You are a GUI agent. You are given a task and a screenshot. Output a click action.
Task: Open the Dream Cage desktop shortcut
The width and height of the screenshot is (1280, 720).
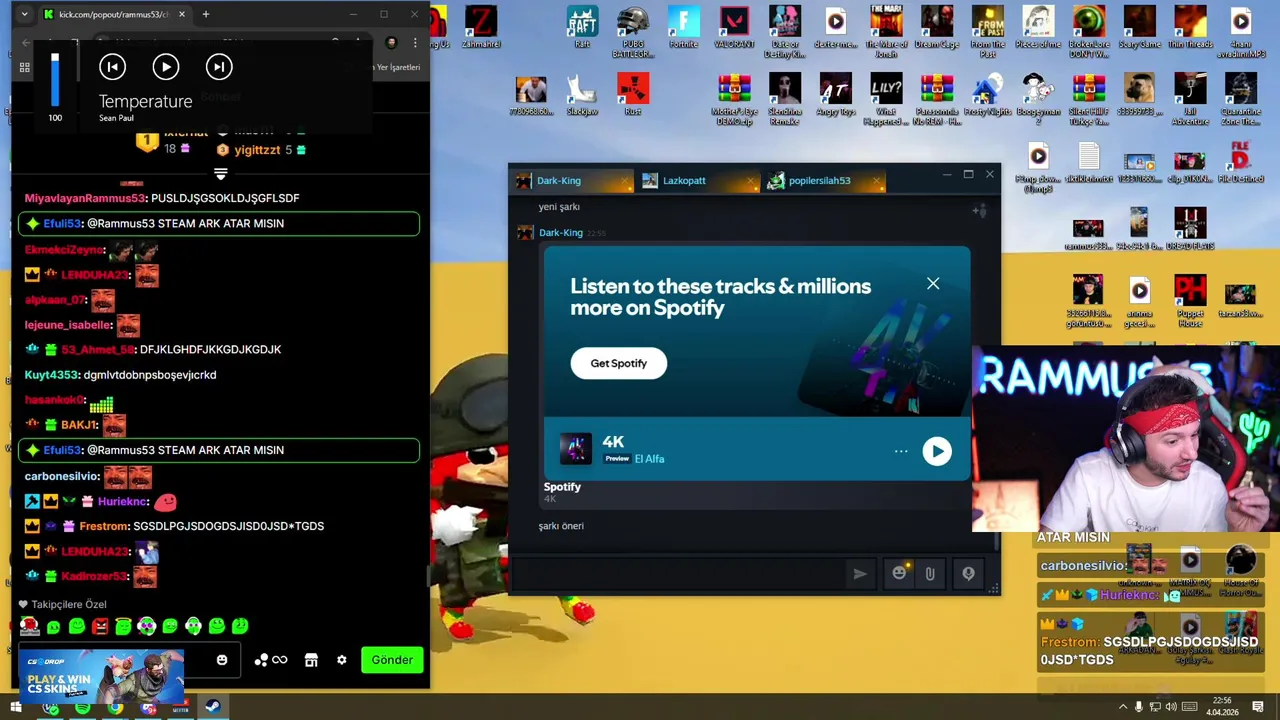tap(937, 27)
